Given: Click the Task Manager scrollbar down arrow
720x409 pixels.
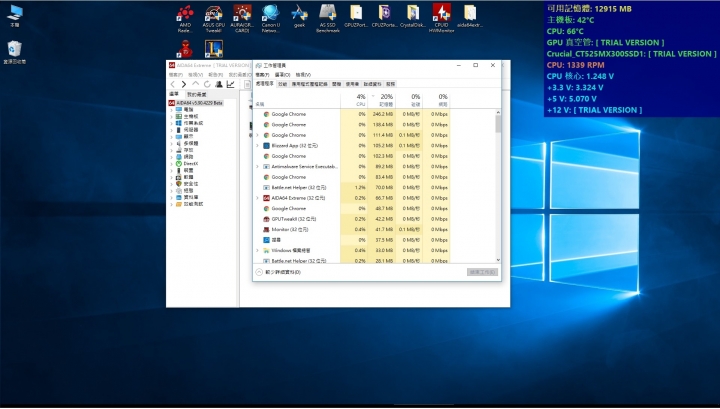Looking at the screenshot, I should coord(498,260).
